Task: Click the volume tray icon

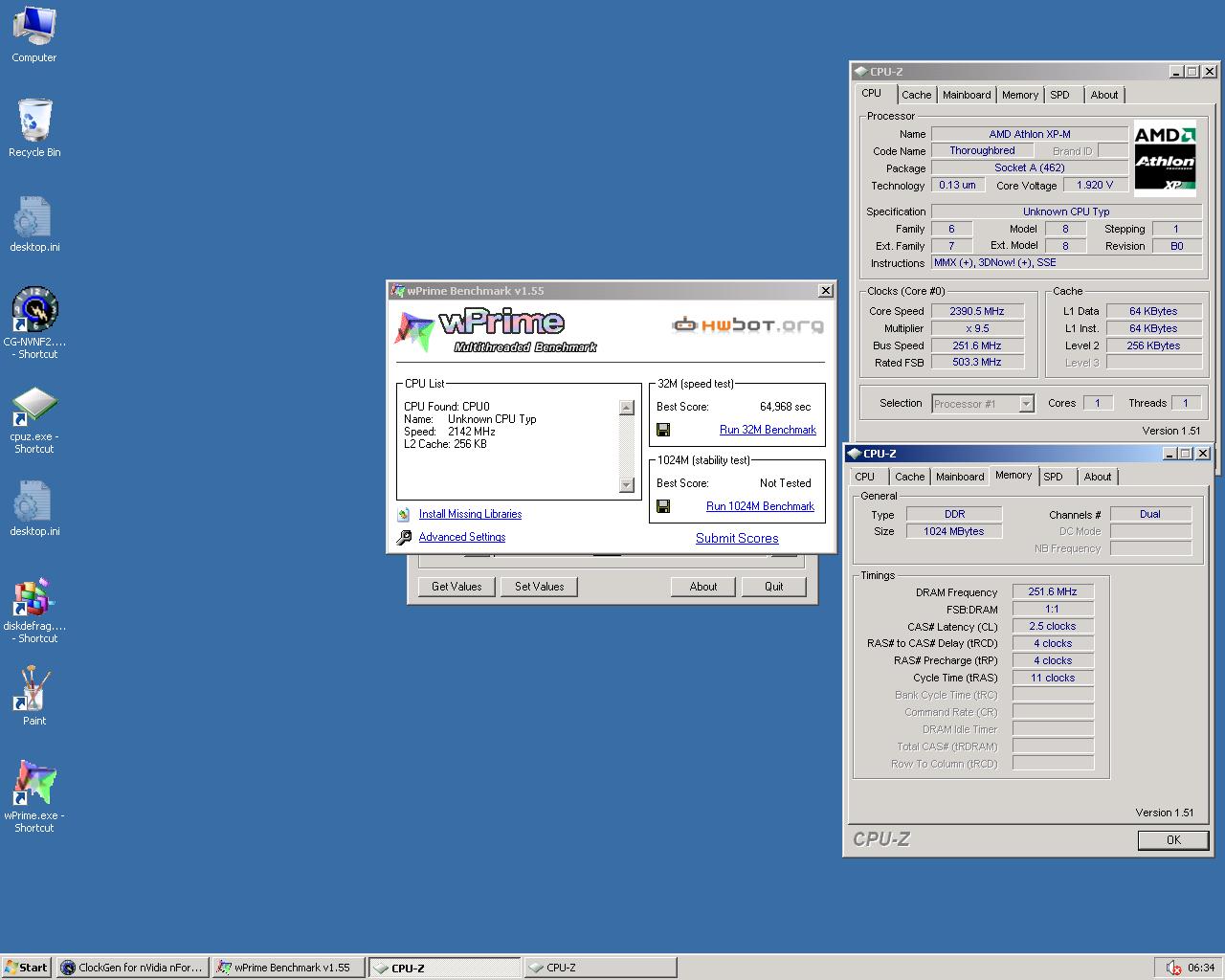Action: coord(1173,968)
